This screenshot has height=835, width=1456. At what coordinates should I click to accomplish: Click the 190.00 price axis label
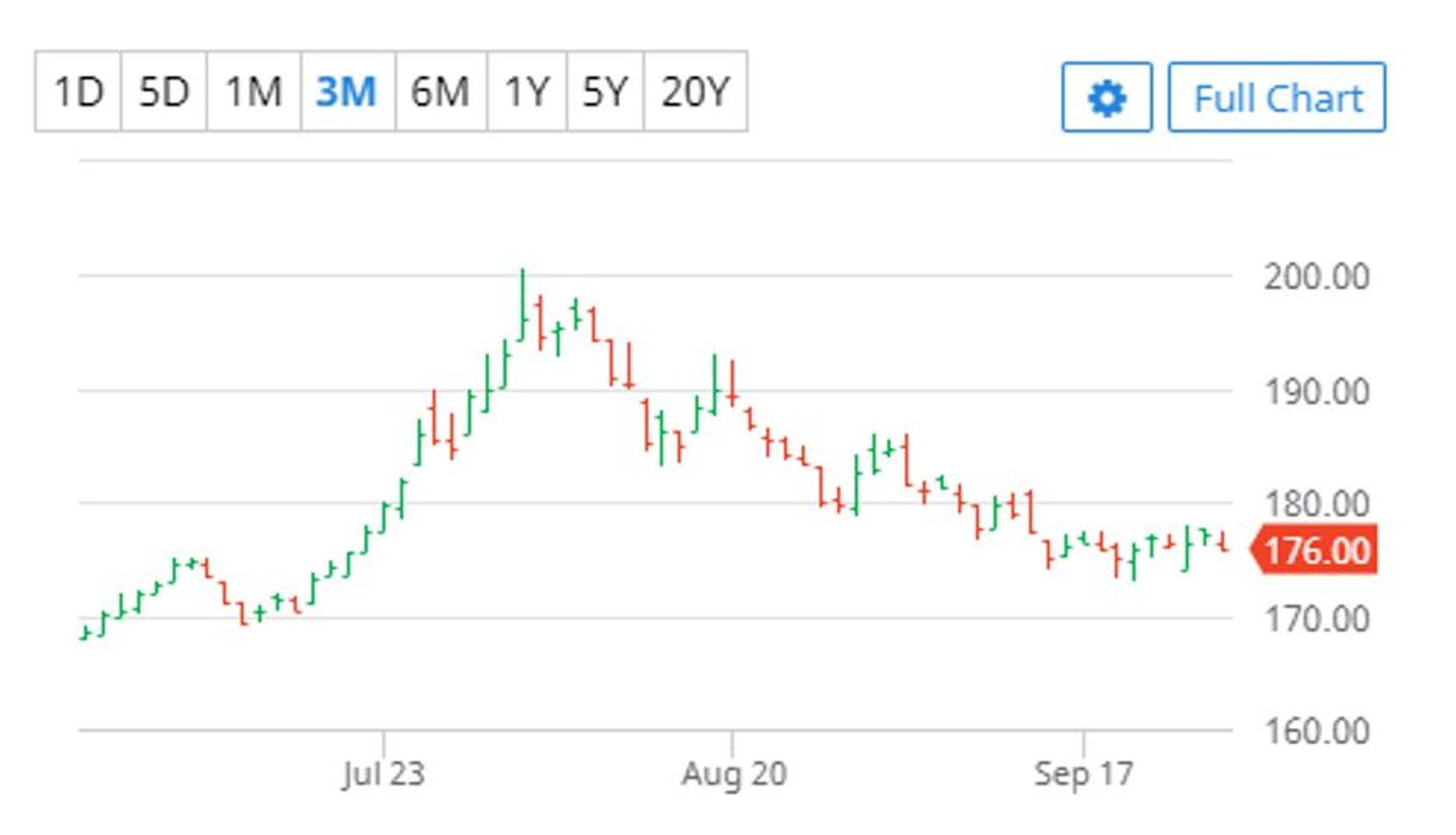tap(1316, 392)
